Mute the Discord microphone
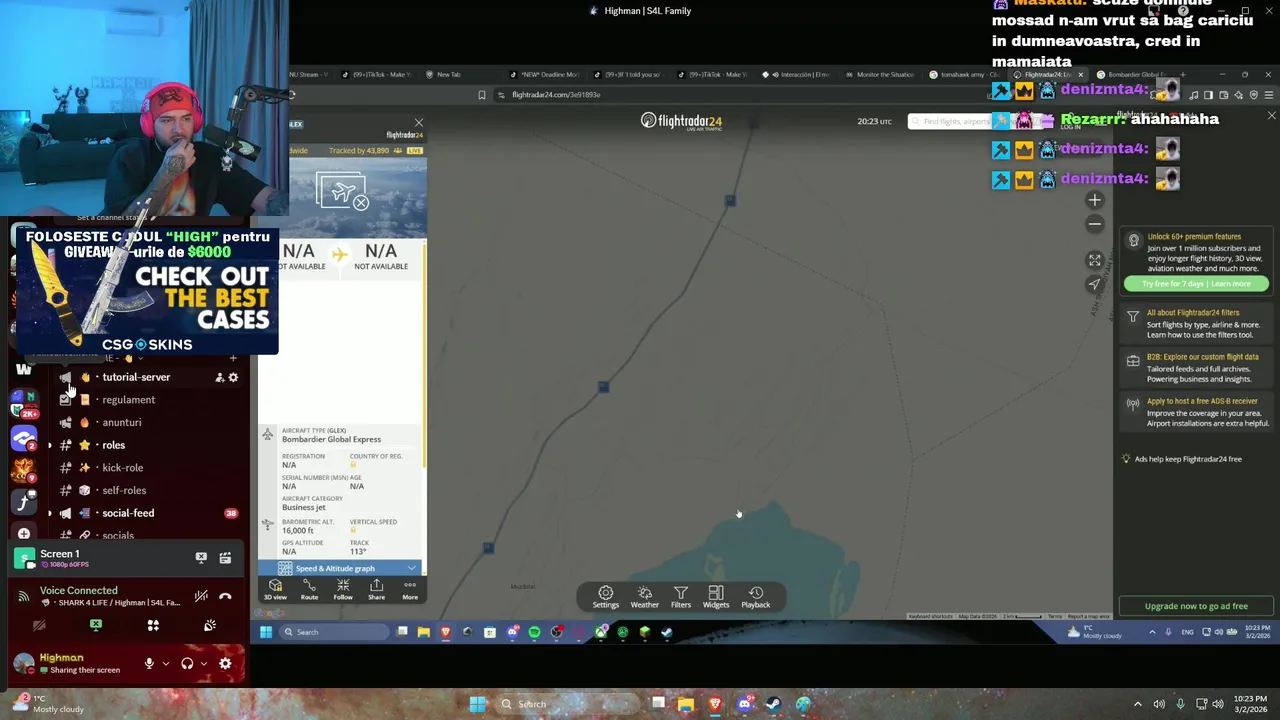 coord(149,663)
